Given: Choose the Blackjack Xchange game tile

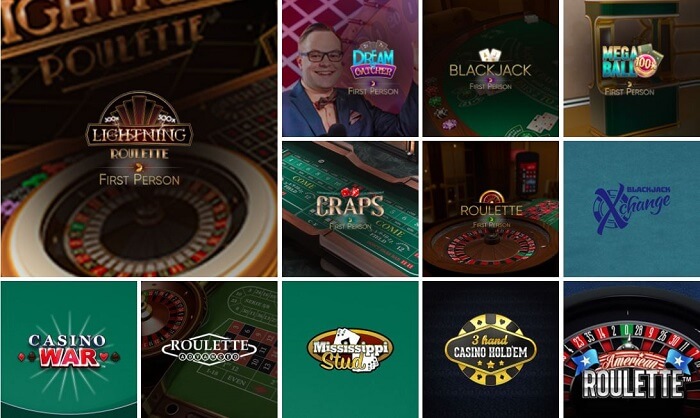Looking at the screenshot, I should click(632, 209).
